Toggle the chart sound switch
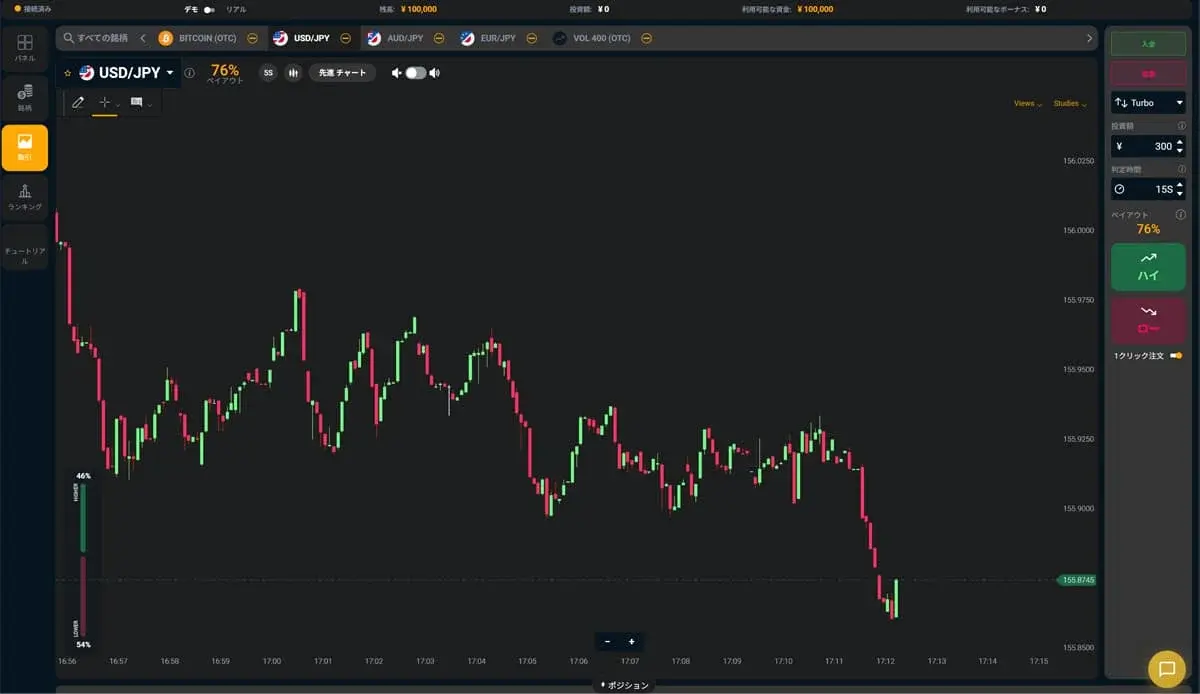Image resolution: width=1200 pixels, height=694 pixels. [415, 73]
